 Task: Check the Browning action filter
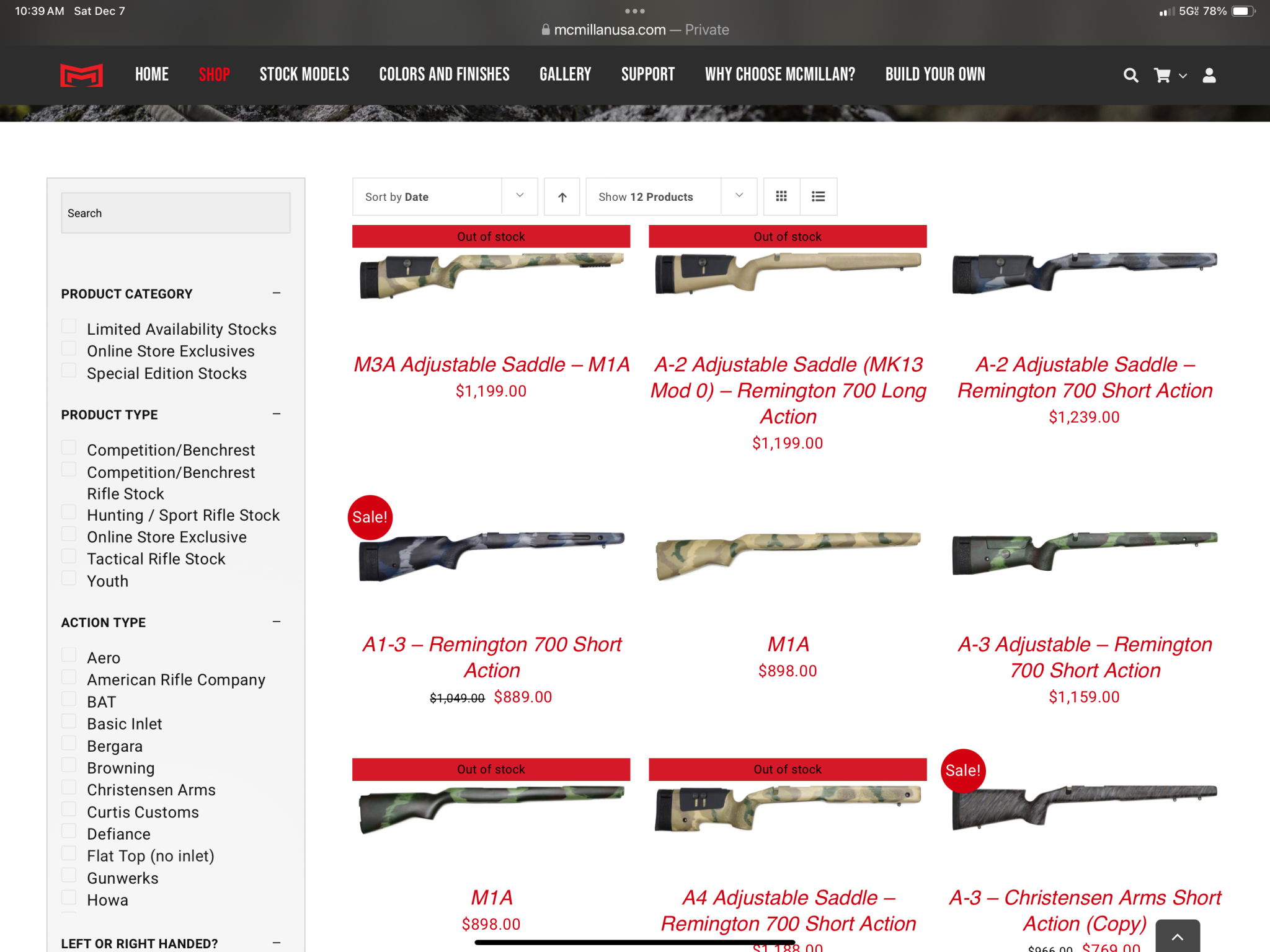(x=69, y=765)
